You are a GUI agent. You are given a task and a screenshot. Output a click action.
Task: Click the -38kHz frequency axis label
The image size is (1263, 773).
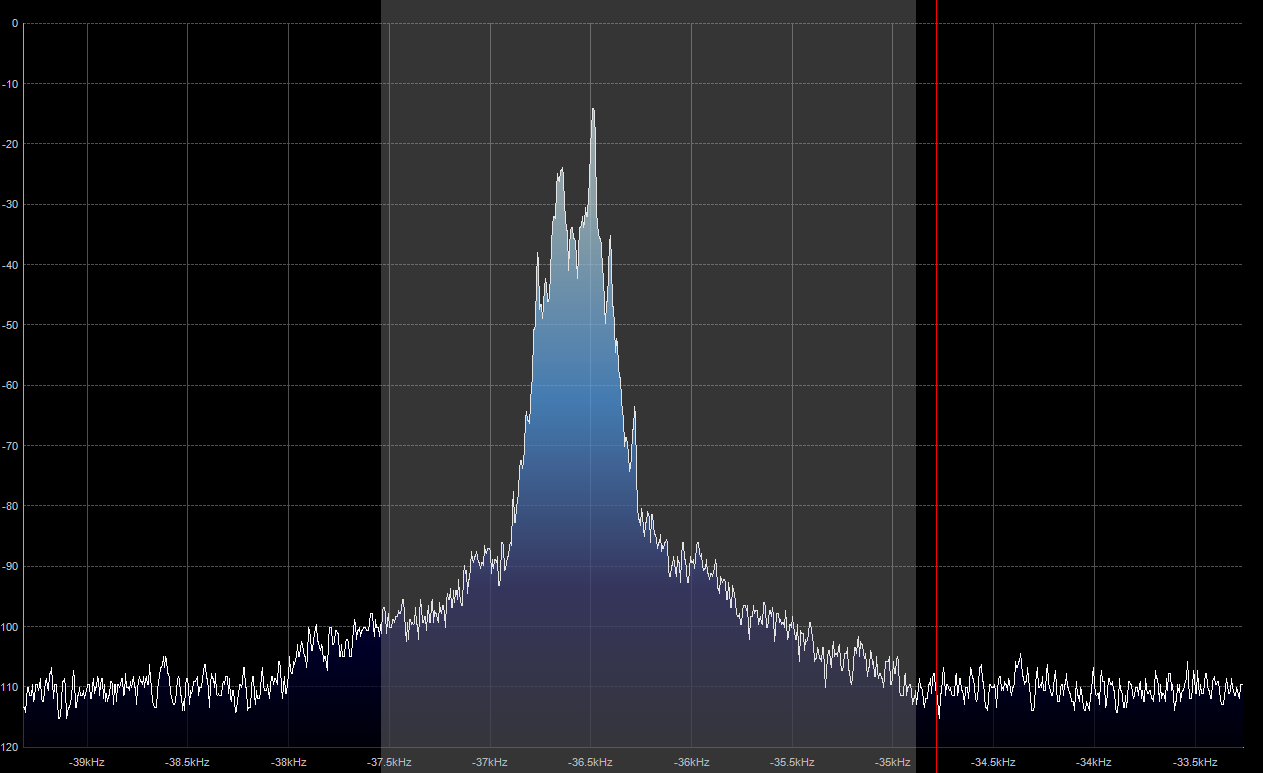288,763
